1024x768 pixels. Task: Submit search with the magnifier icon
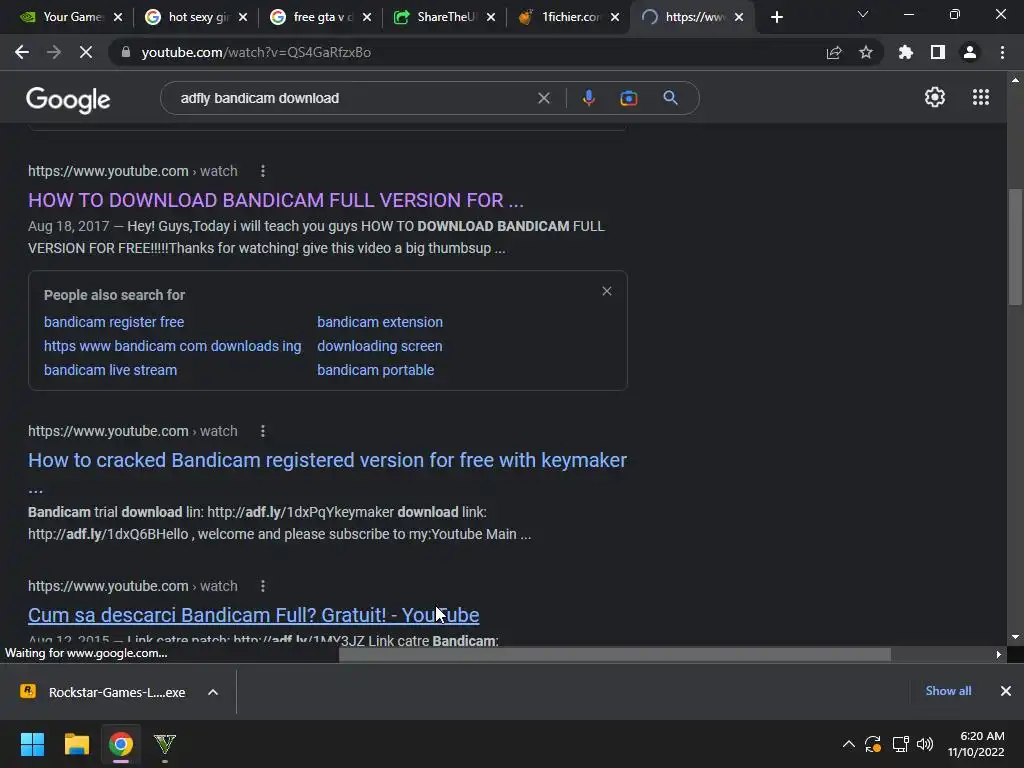click(x=670, y=98)
